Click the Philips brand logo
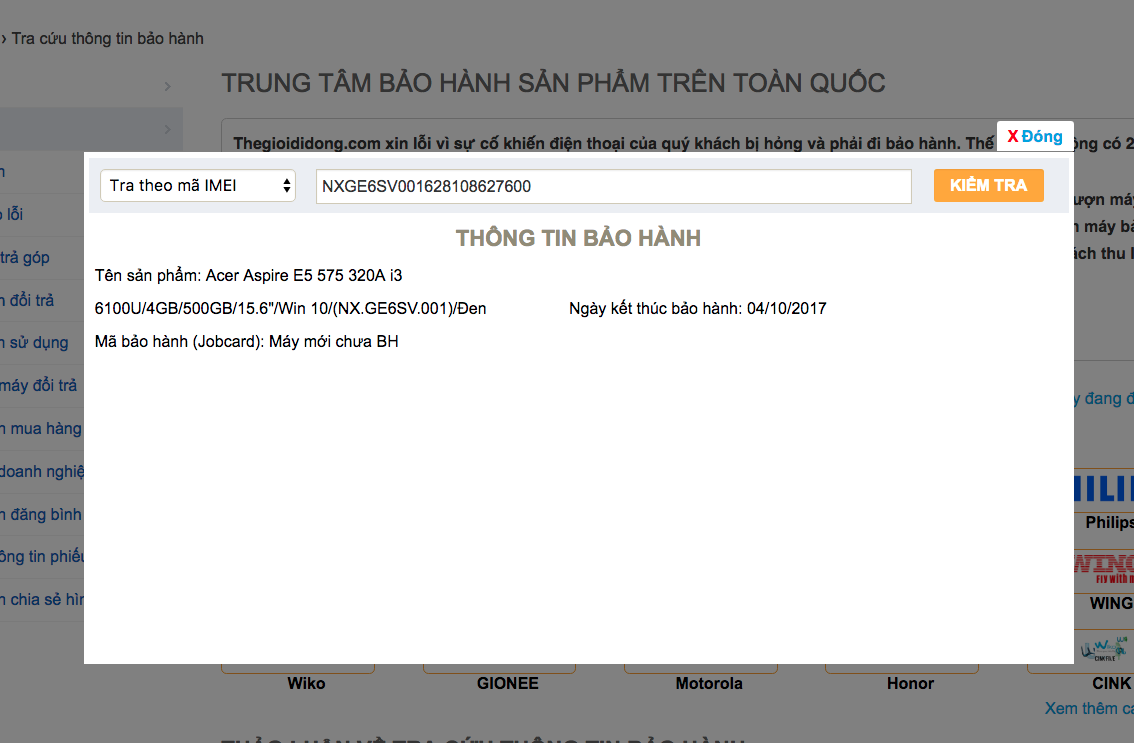Image resolution: width=1134 pixels, height=743 pixels. [1104, 489]
